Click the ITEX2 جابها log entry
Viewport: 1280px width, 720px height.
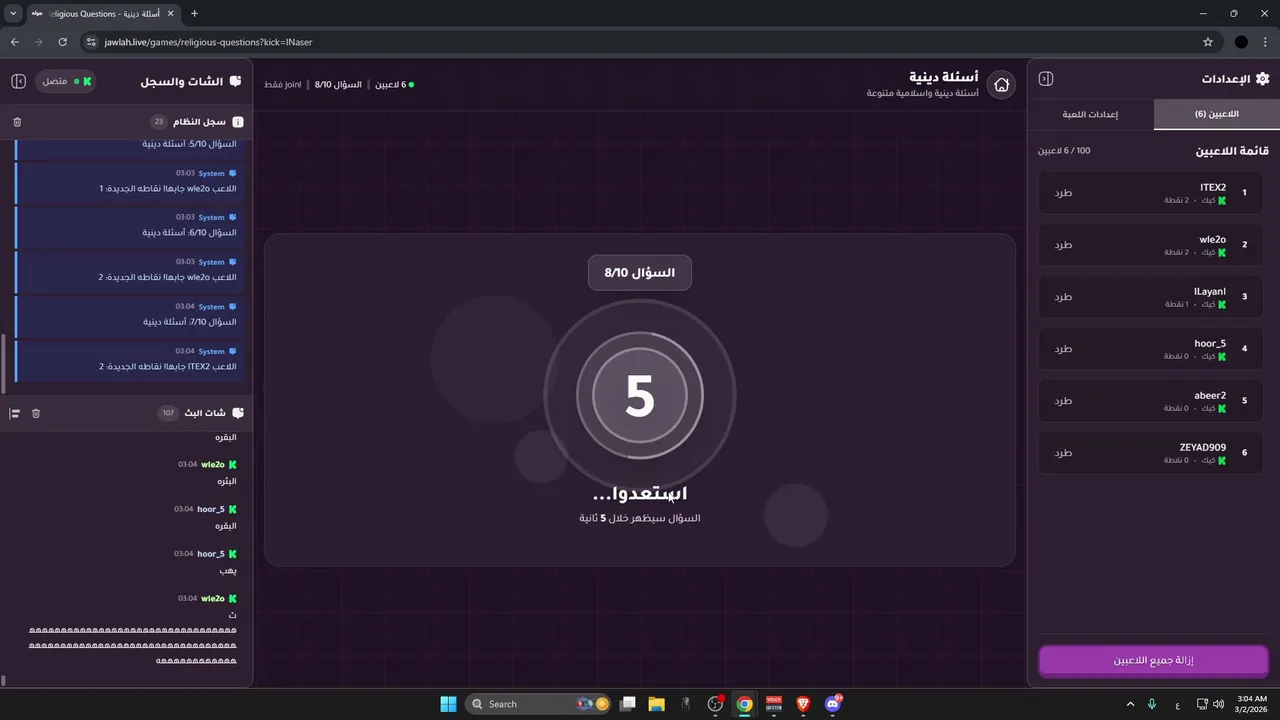click(x=127, y=360)
